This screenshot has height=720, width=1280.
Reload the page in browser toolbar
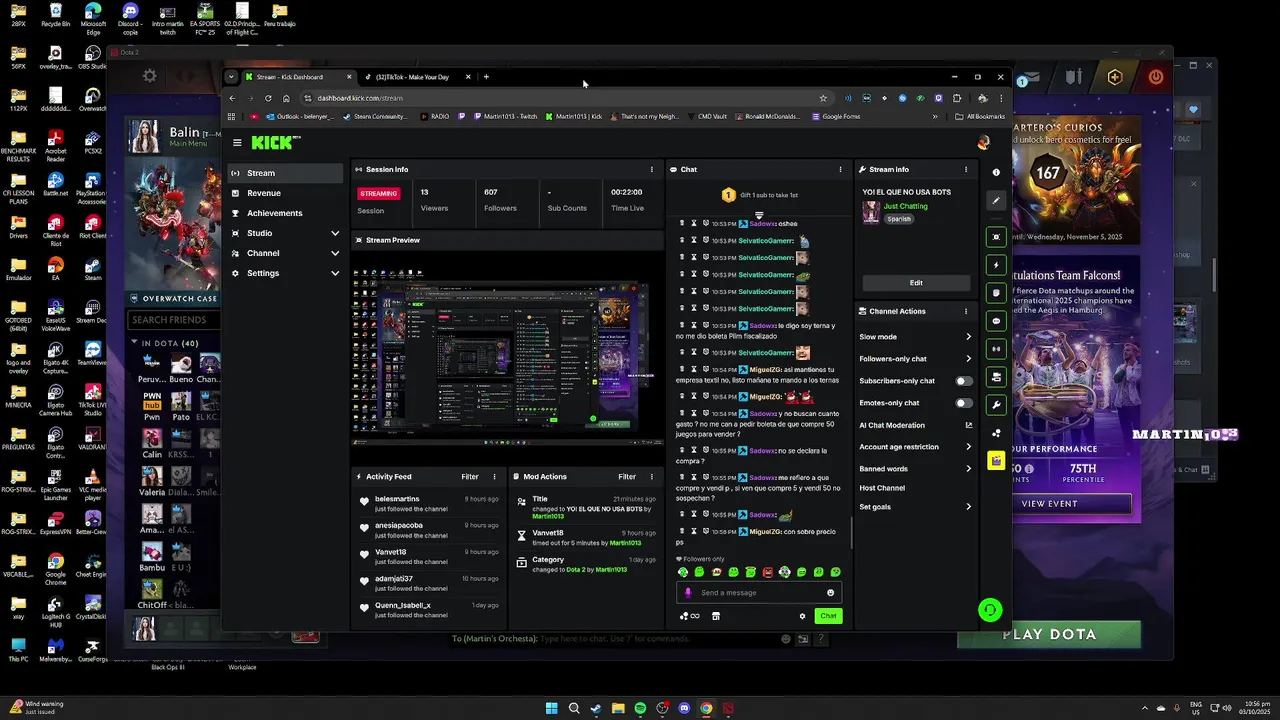268,98
